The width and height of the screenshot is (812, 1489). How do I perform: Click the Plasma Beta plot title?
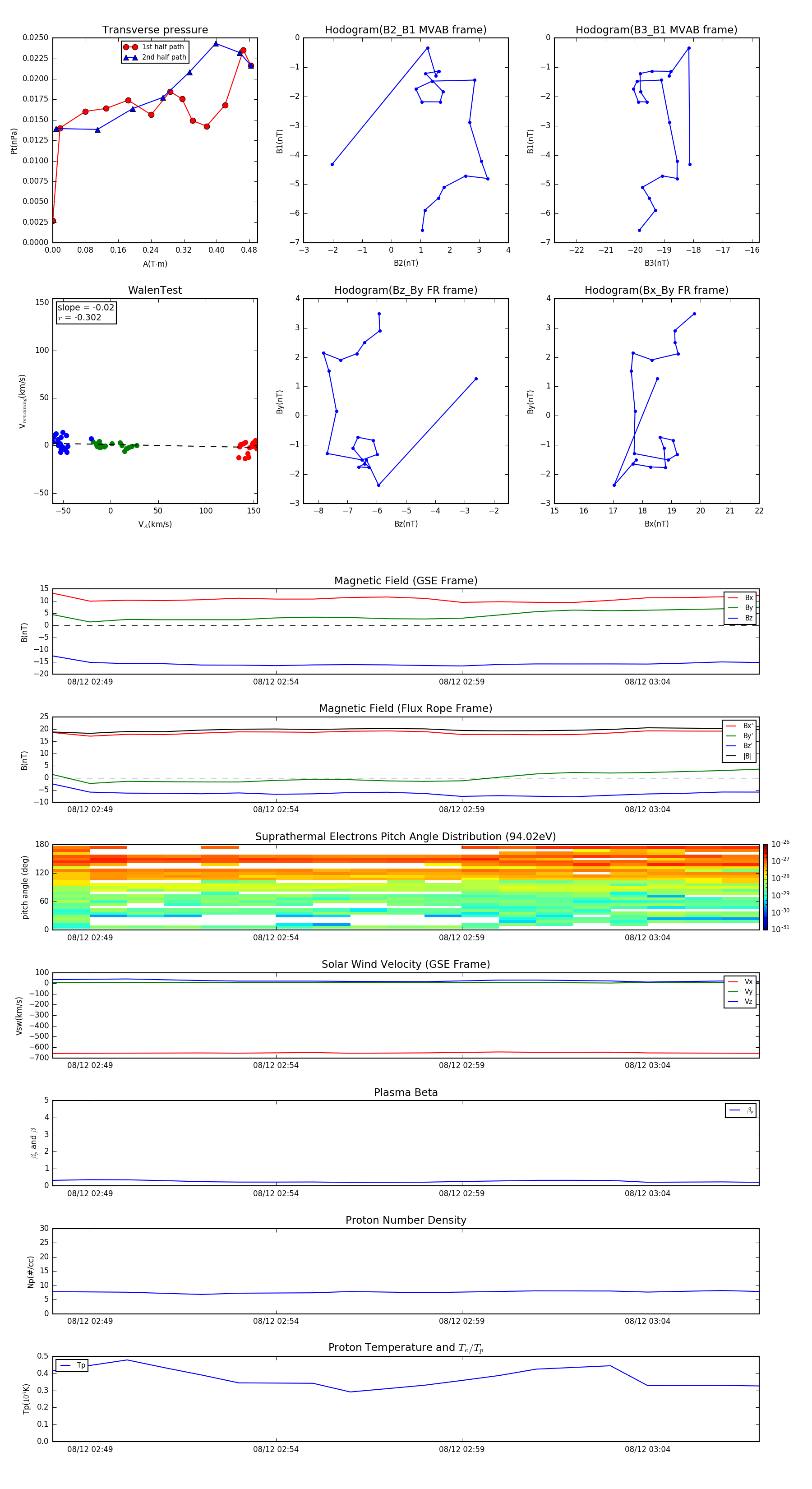[406, 1092]
